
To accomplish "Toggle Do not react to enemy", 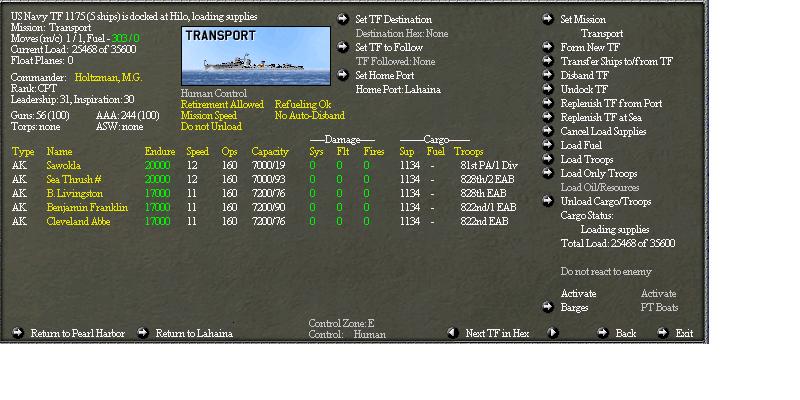I will click(x=606, y=272).
